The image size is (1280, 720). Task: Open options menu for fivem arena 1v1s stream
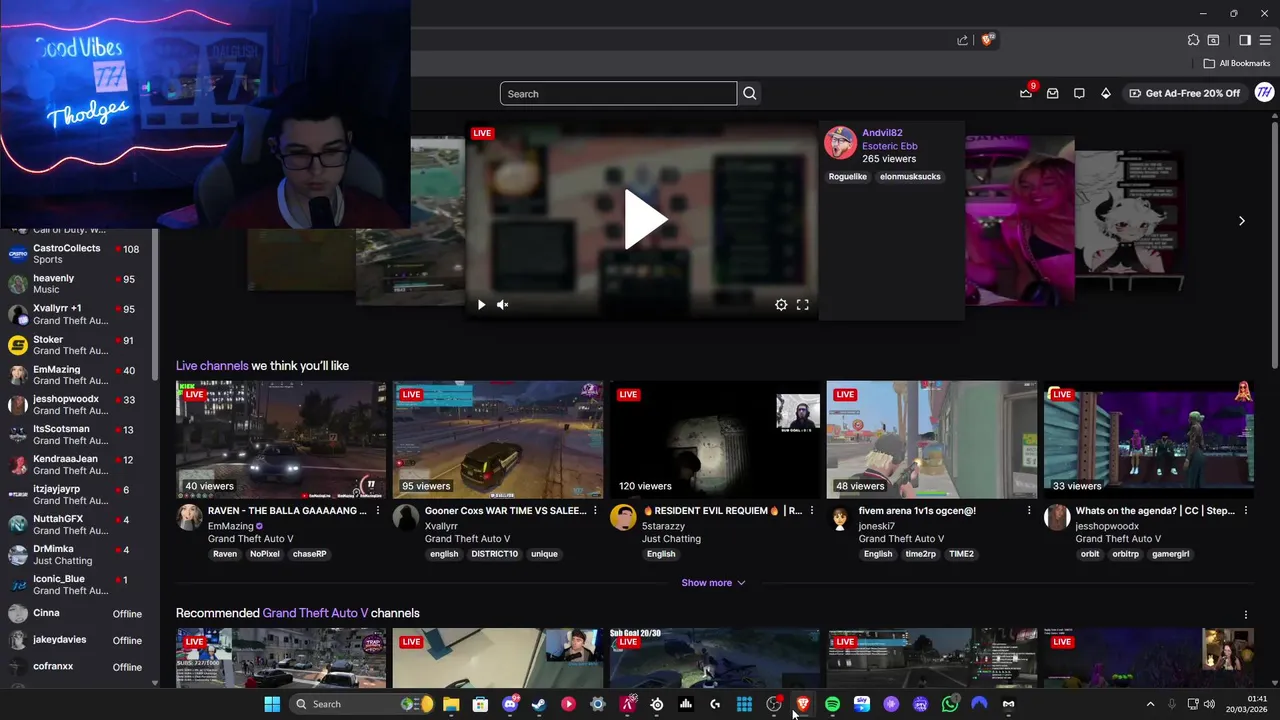click(x=1029, y=511)
